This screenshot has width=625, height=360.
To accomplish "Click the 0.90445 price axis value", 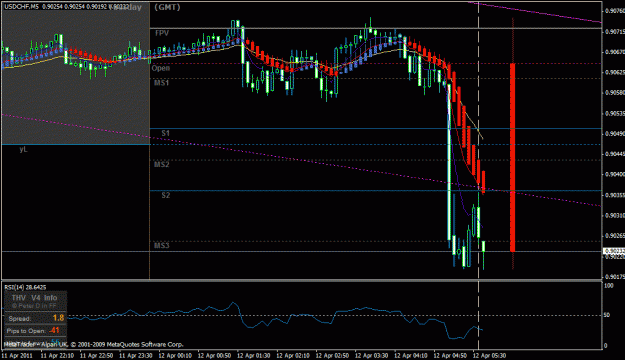I will click(x=614, y=154).
